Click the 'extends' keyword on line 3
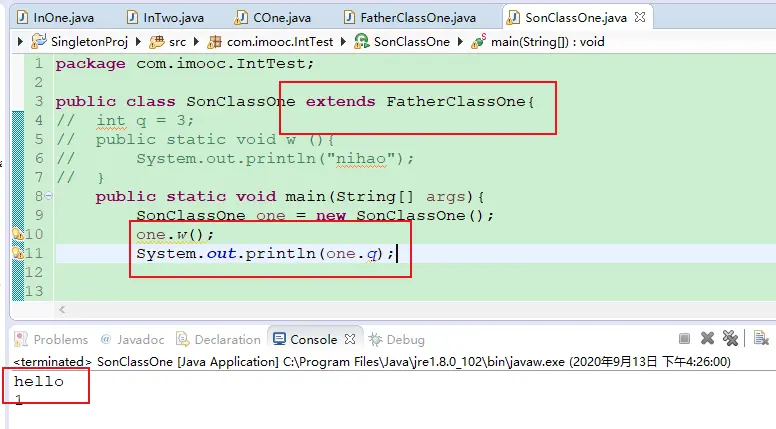This screenshot has width=776, height=429. click(x=340, y=101)
